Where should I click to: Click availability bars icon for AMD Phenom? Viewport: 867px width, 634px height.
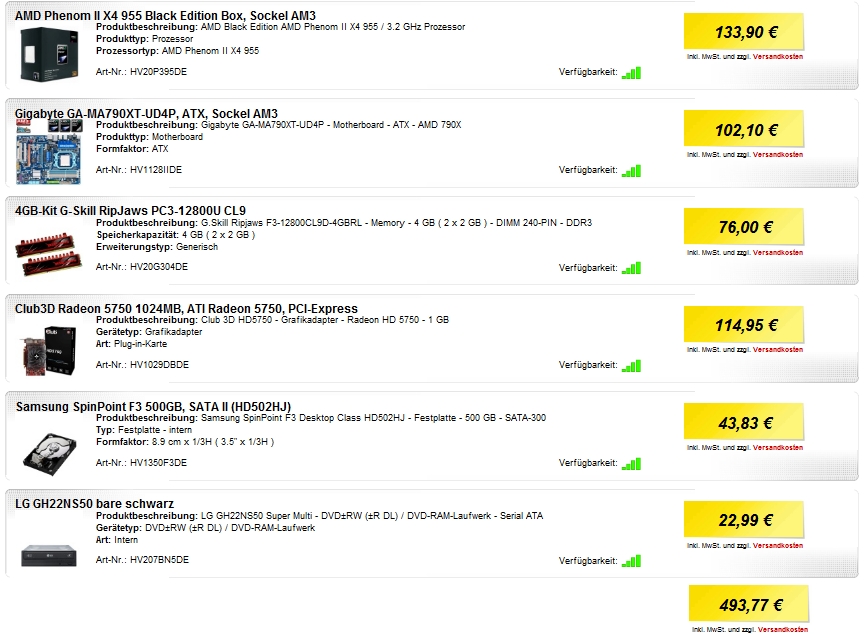click(631, 73)
